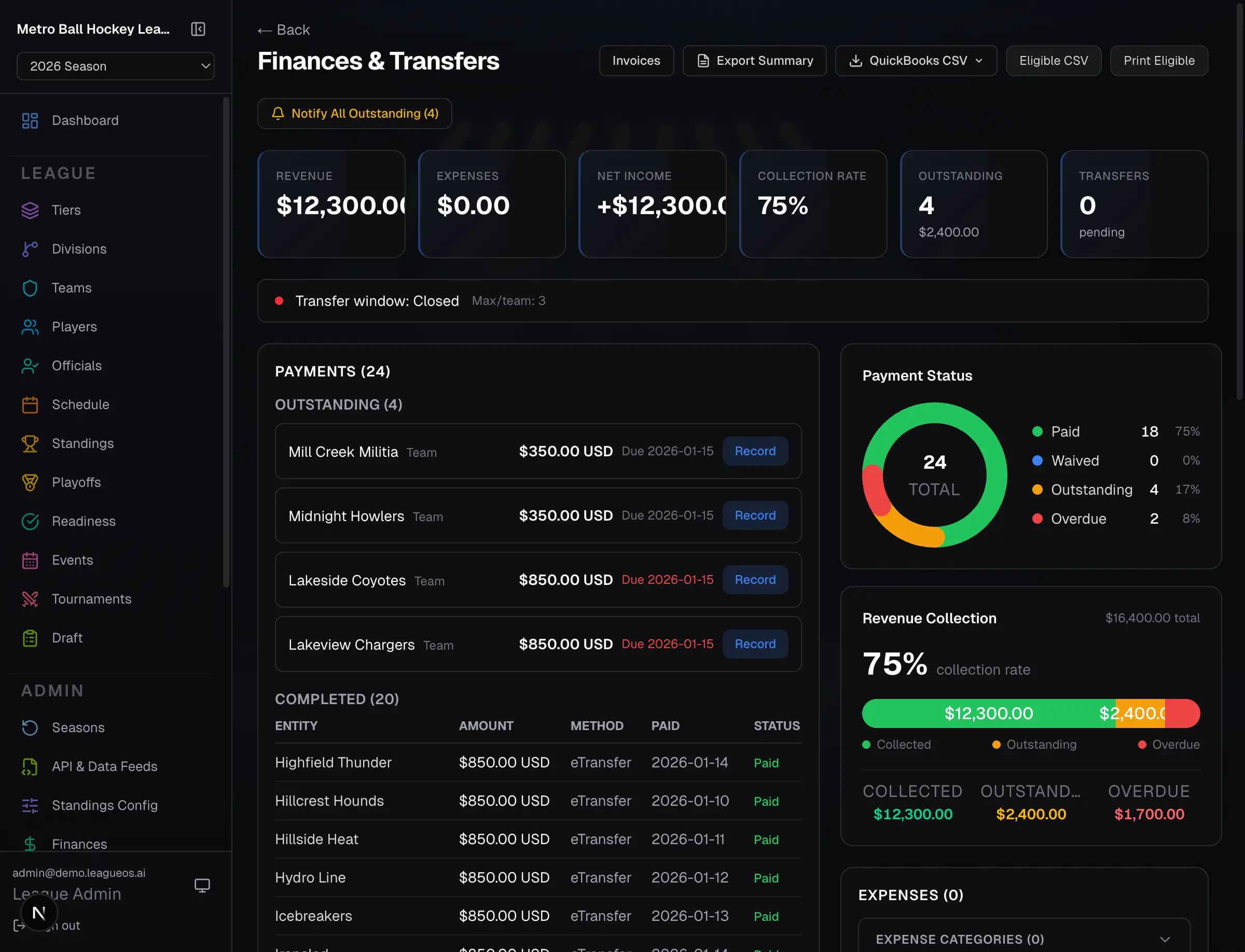Expand the QuickBooks CSV options

[915, 61]
